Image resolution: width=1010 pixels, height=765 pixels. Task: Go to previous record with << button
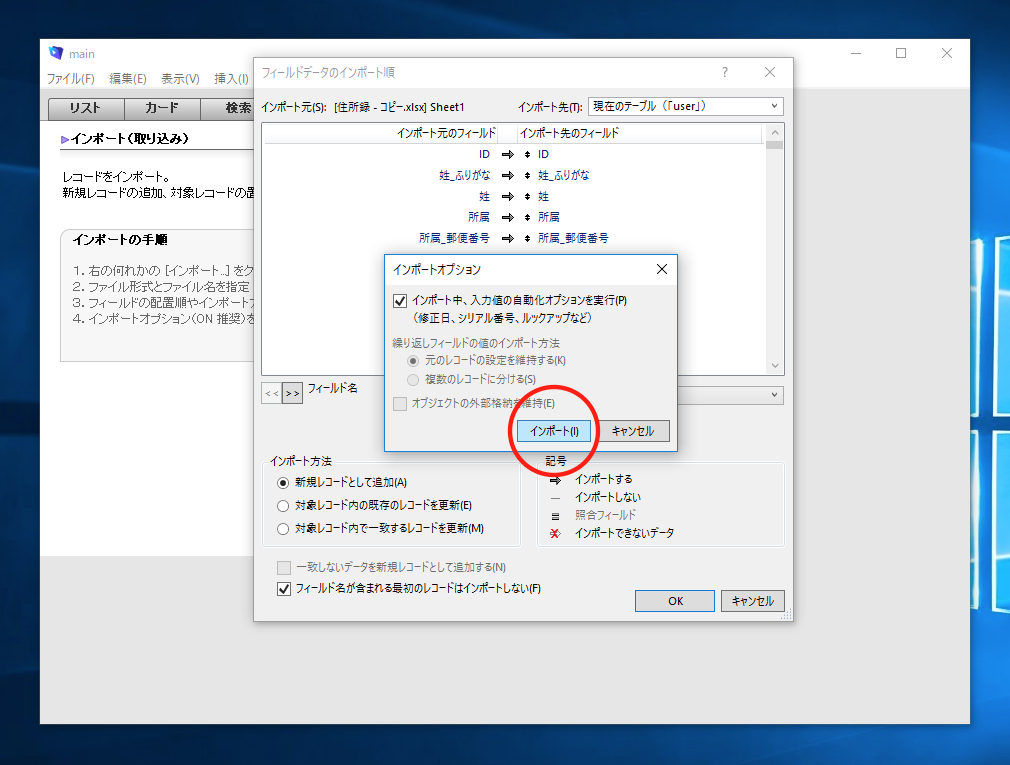[x=271, y=394]
